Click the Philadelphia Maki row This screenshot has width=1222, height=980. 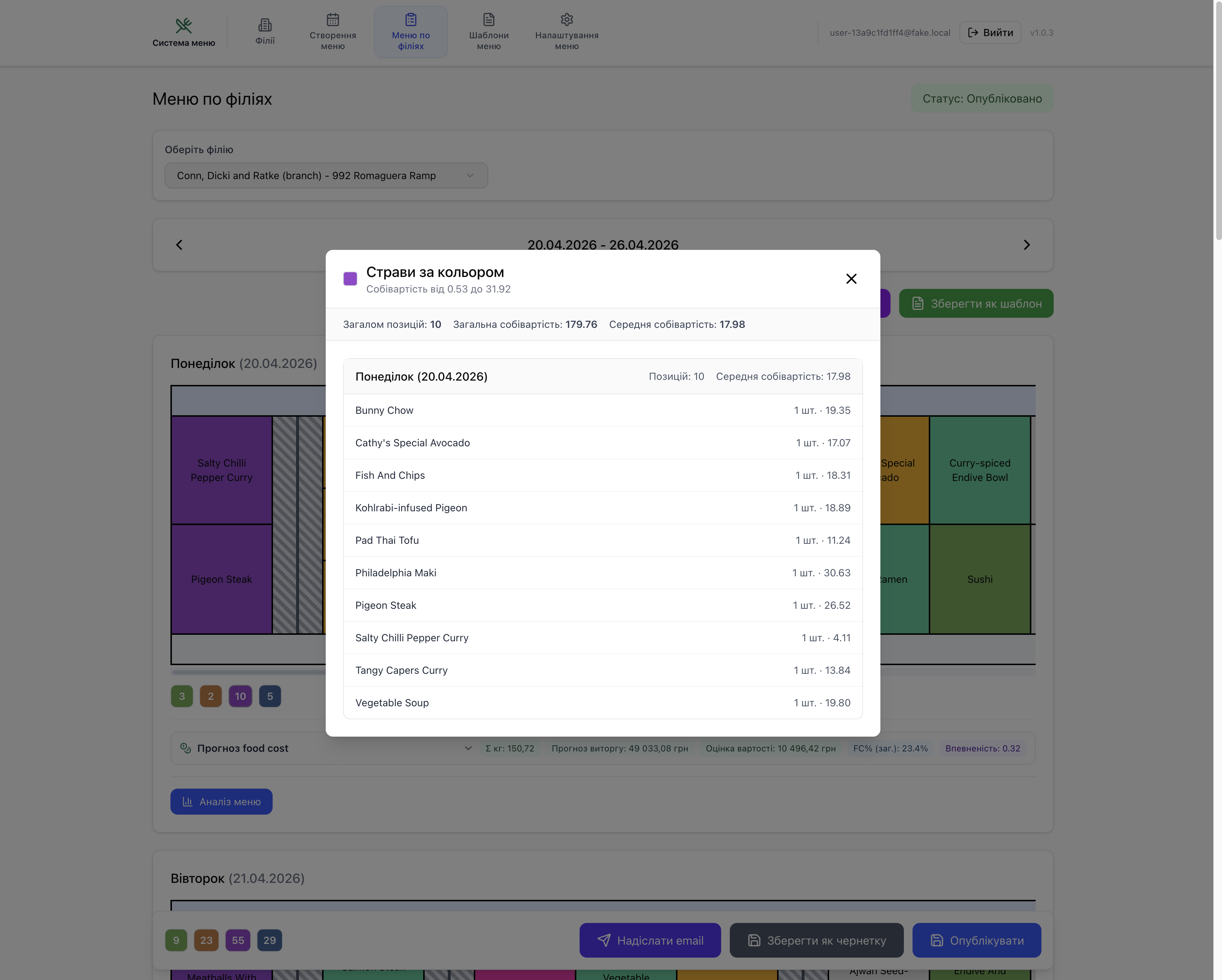pyautogui.click(x=603, y=572)
